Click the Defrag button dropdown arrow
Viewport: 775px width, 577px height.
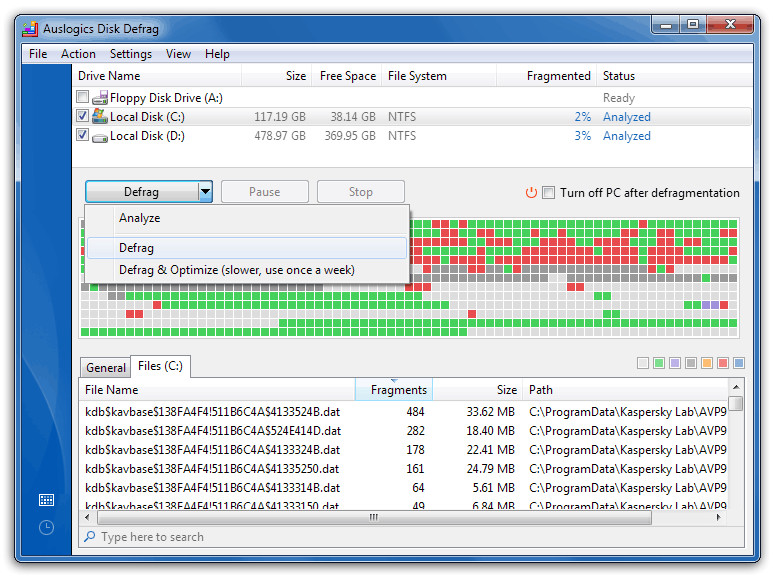205,191
